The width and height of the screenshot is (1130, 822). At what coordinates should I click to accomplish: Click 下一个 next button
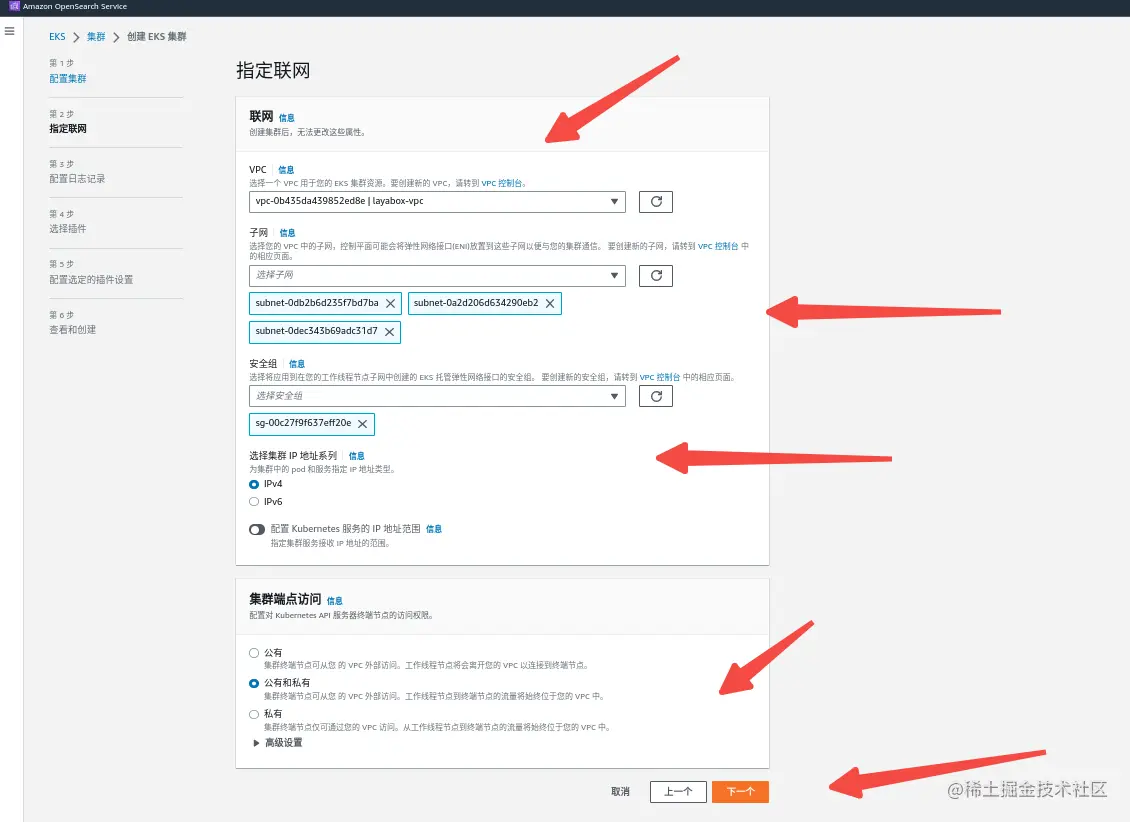[x=740, y=792]
